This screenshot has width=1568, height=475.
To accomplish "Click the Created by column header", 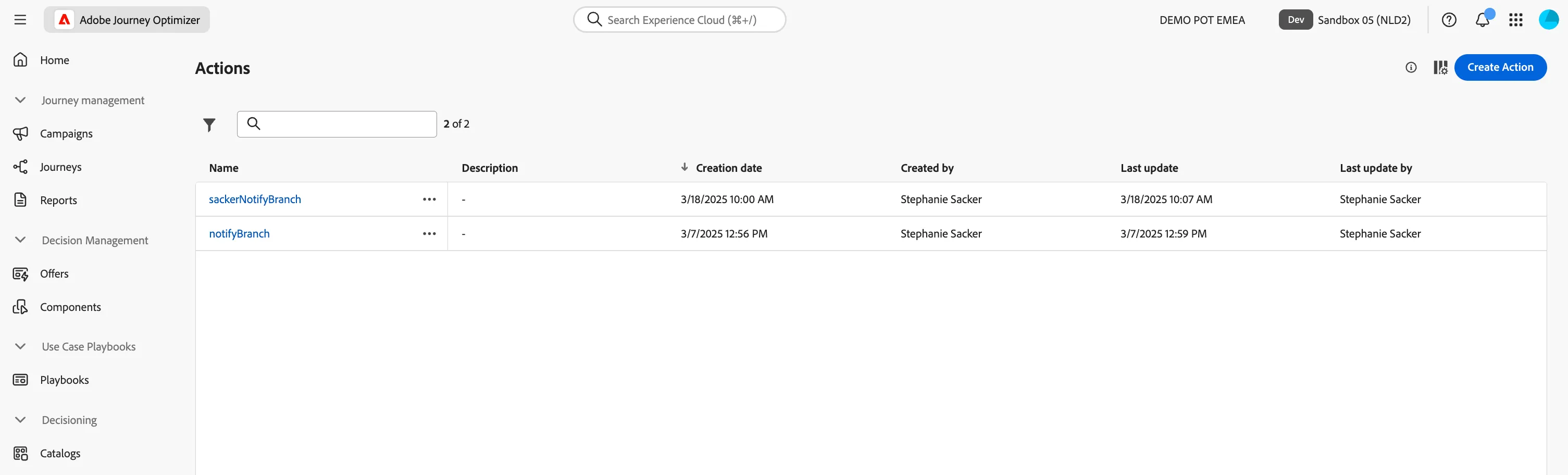I will [926, 168].
